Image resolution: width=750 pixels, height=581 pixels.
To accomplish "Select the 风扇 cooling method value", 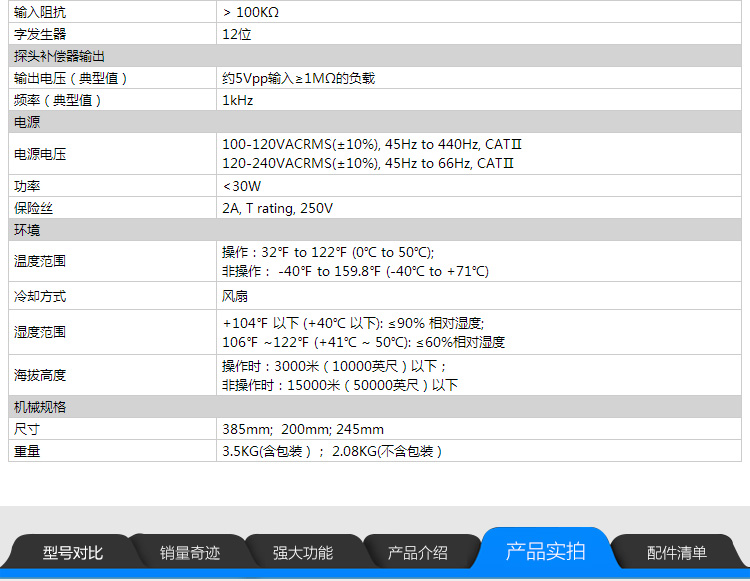I will 235,297.
